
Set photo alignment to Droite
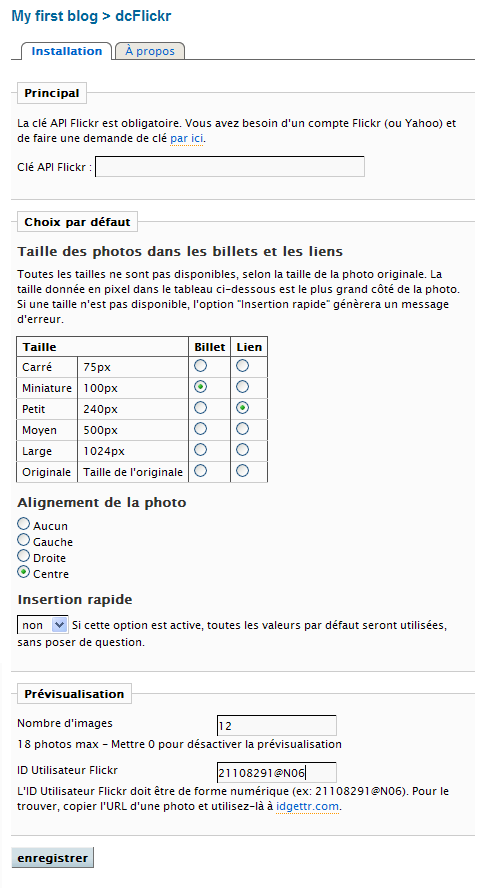23,556
